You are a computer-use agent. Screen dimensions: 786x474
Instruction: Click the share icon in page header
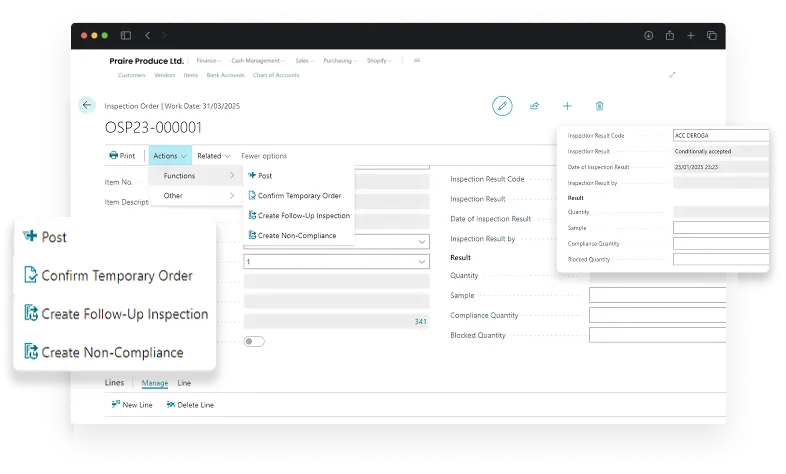pos(535,105)
